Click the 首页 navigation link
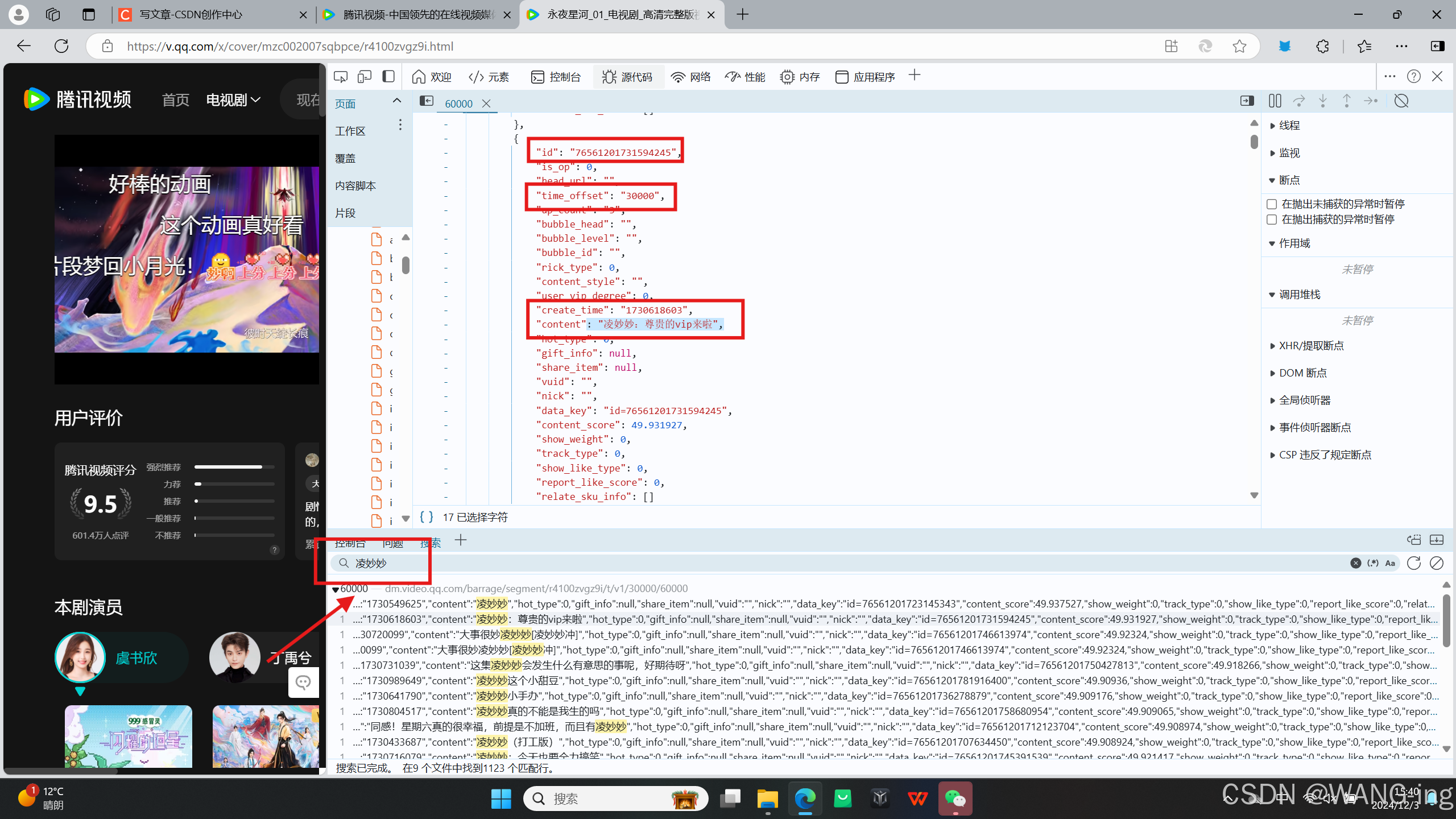The image size is (1456, 819). click(175, 100)
